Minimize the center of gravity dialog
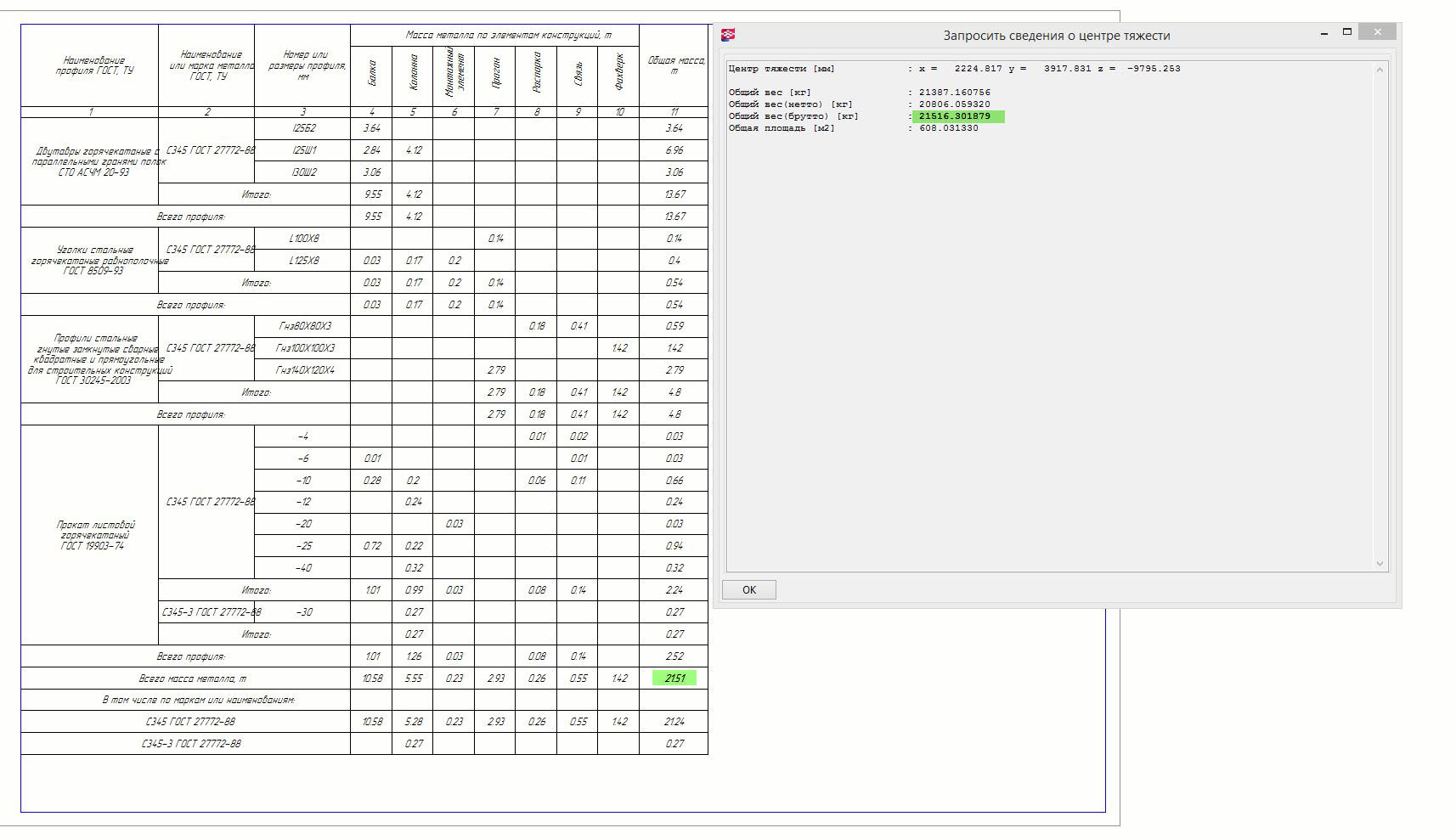Viewport: 1456px width, 839px height. (x=1324, y=32)
